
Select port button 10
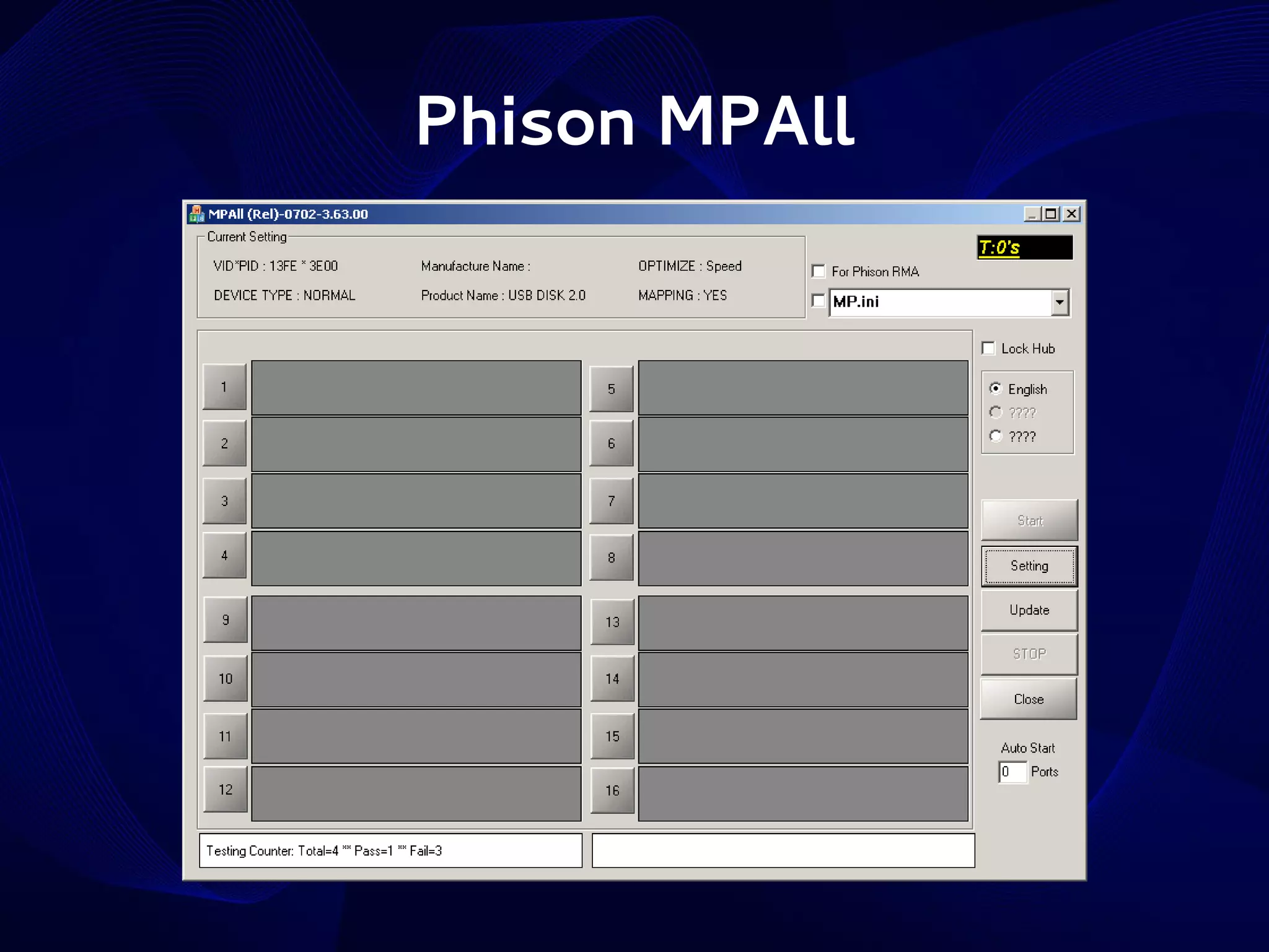pos(226,679)
